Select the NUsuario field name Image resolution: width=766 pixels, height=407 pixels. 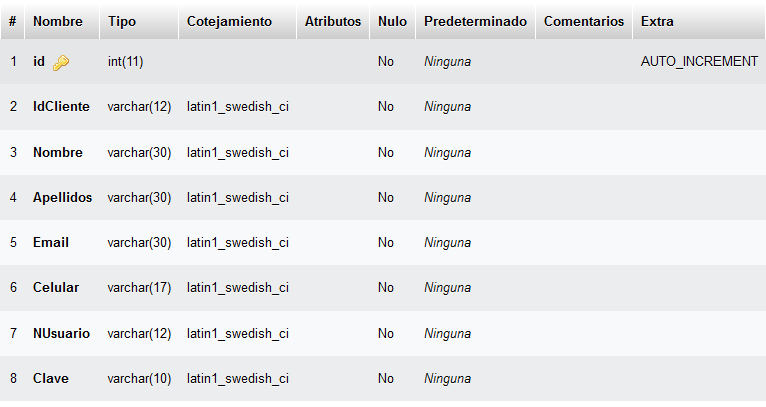point(61,333)
